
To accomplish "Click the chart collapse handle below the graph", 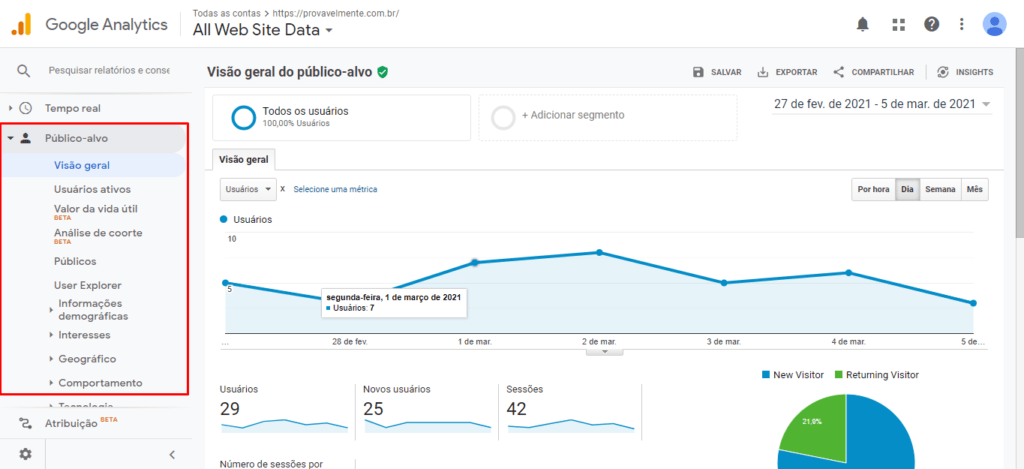I will [604, 351].
